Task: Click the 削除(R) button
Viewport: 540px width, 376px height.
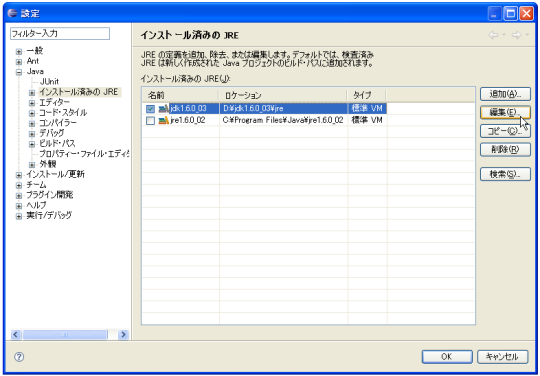Action: click(x=505, y=149)
